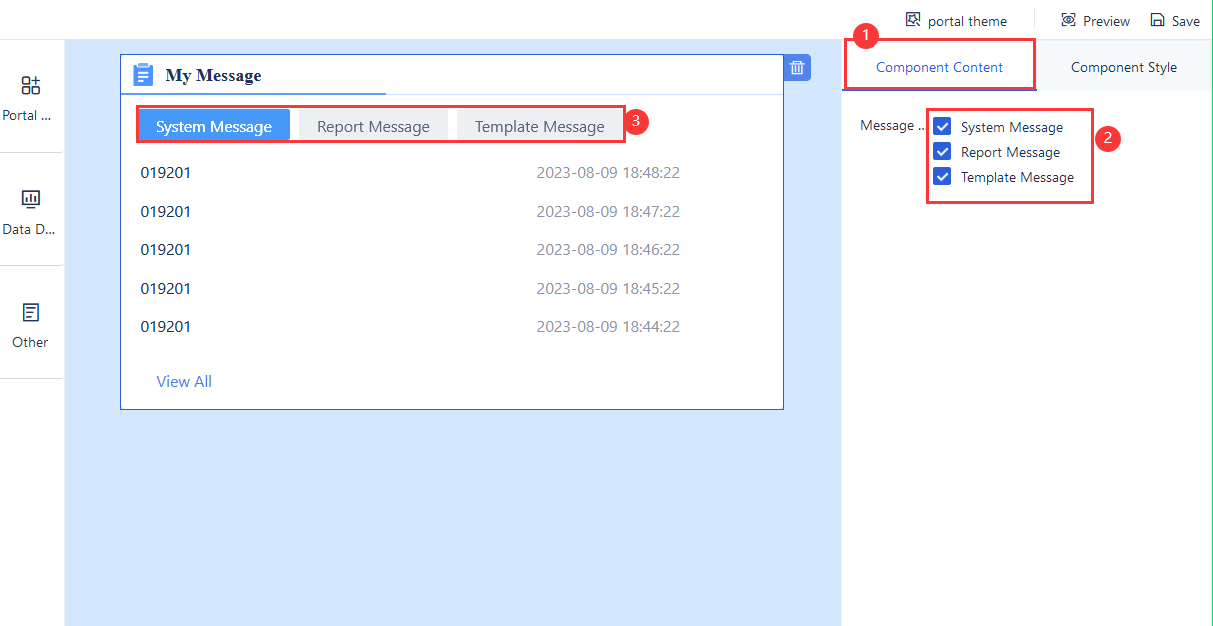Click the Save disk icon
This screenshot has width=1213, height=626.
(x=1158, y=19)
